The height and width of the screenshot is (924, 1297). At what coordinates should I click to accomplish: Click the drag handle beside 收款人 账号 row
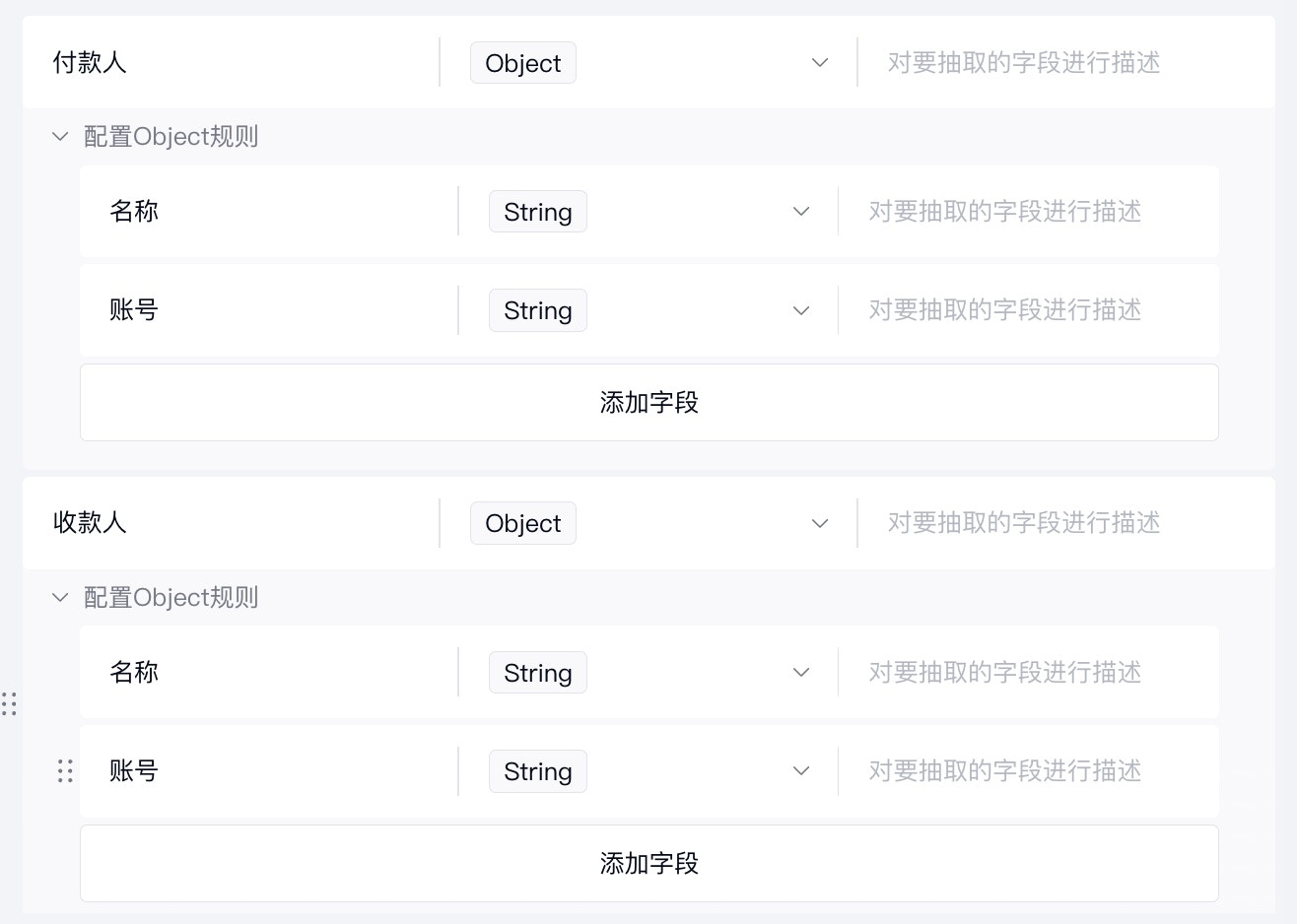[65, 770]
